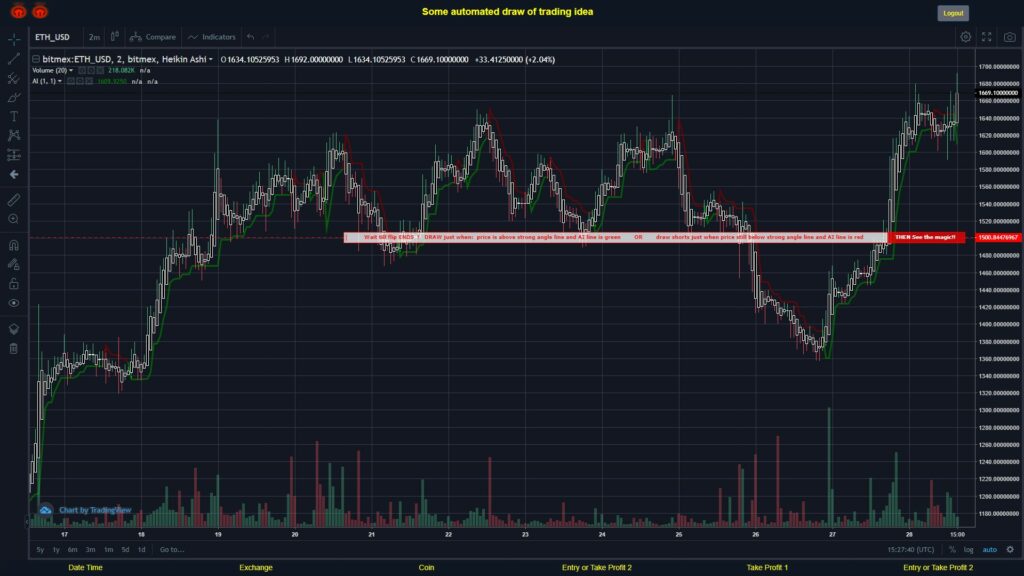Open bottom-right chart settings gear
The image size is (1024, 576).
[1010, 549]
